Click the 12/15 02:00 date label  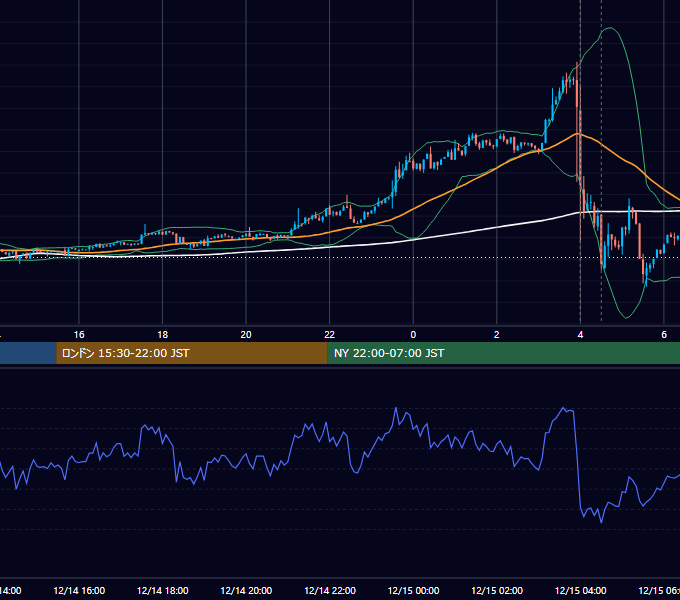coord(497,590)
